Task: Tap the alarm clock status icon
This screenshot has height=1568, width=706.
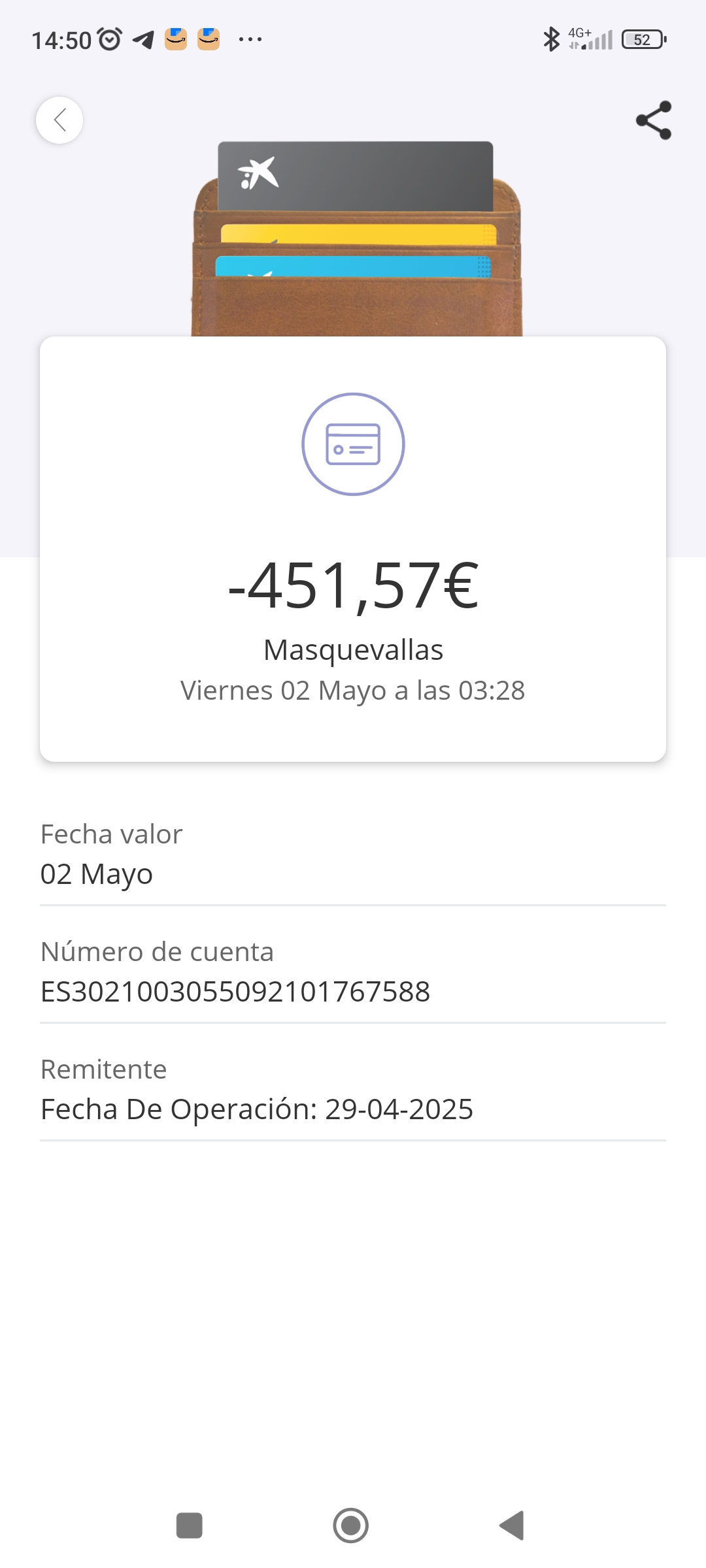Action: [x=110, y=40]
